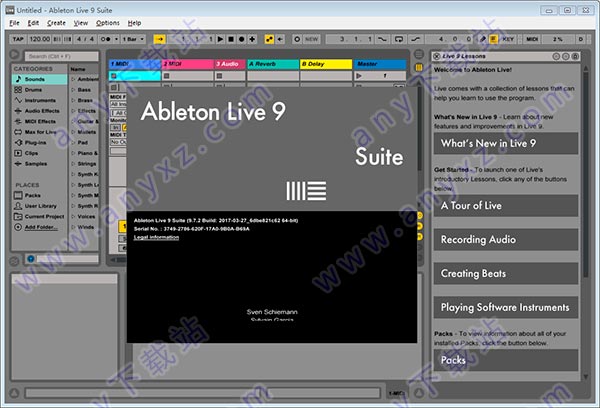600x408 pixels.
Task: Click the Overdub plus button
Action: pyautogui.click(x=252, y=39)
